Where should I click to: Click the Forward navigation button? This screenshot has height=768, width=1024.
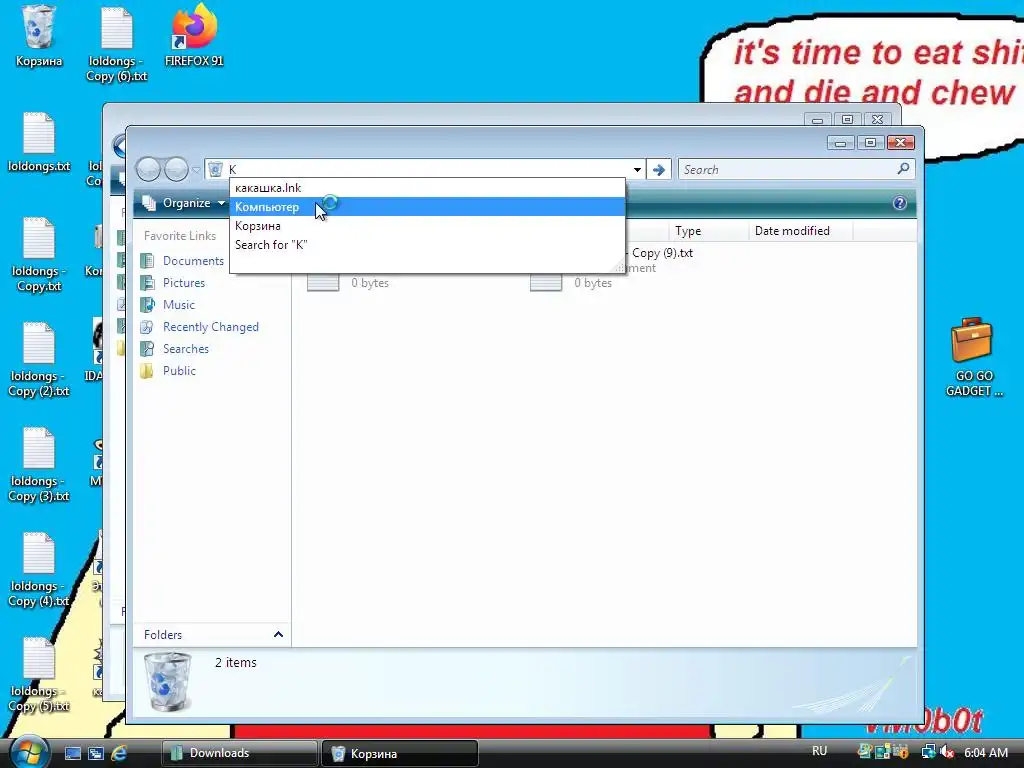176,170
